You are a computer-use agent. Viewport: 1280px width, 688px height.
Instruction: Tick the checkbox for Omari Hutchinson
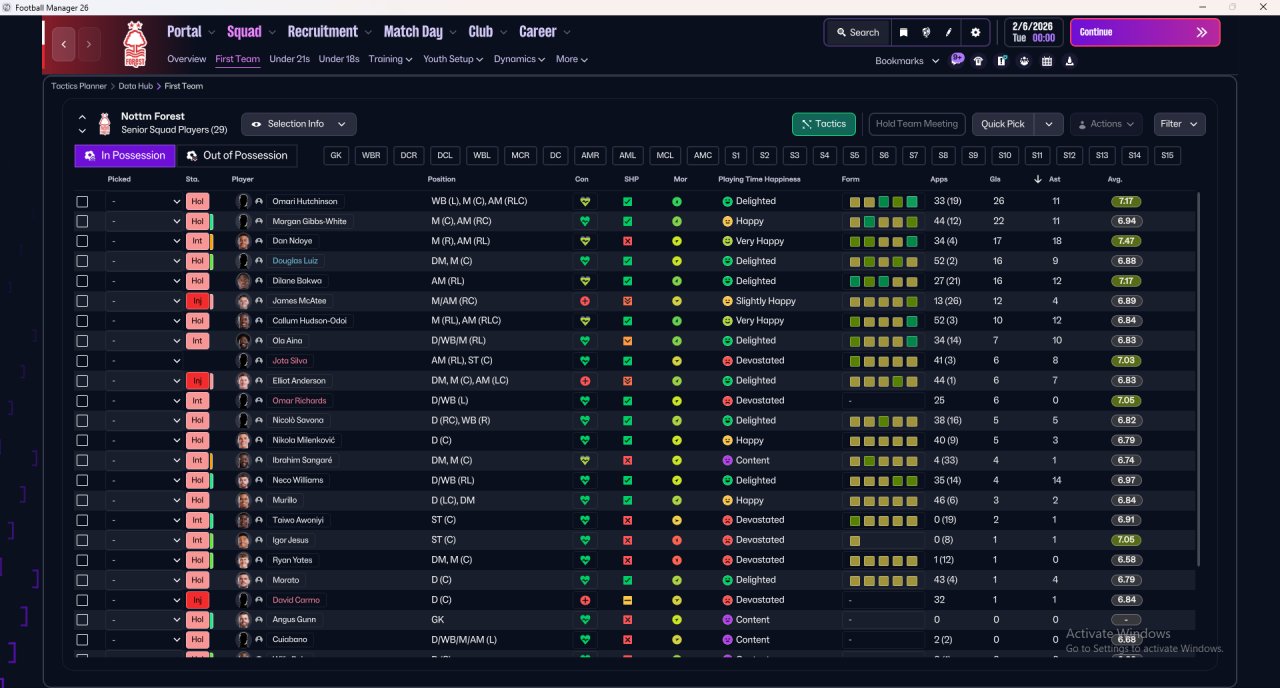coord(82,201)
